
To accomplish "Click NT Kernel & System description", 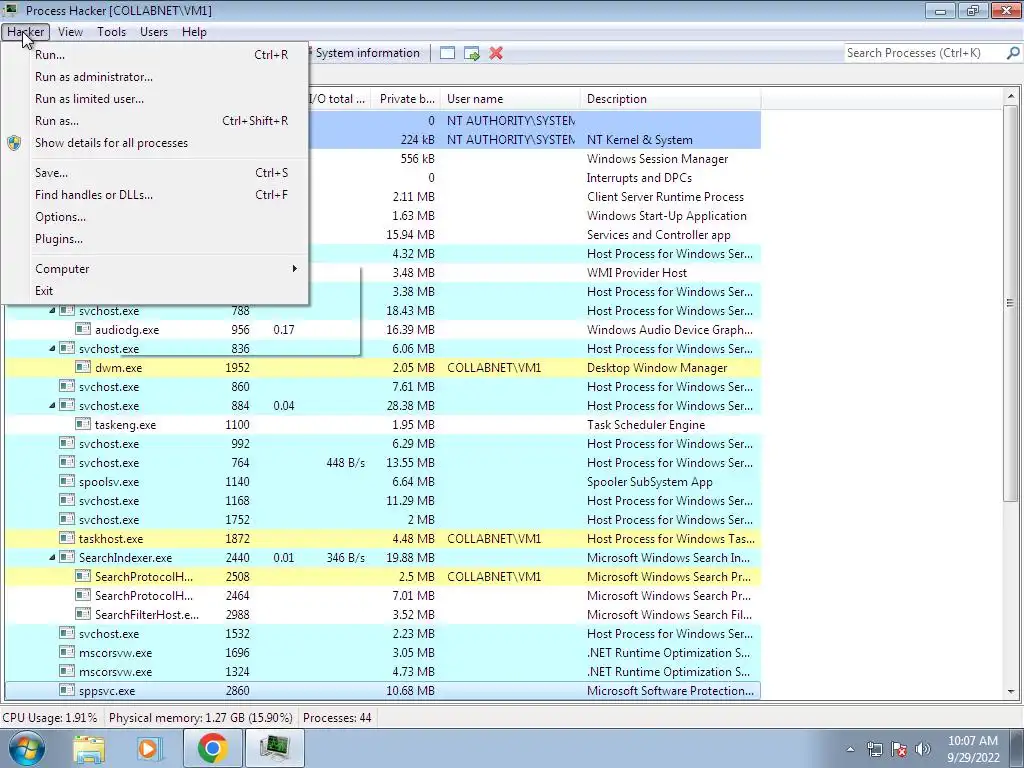I will pos(639,140).
